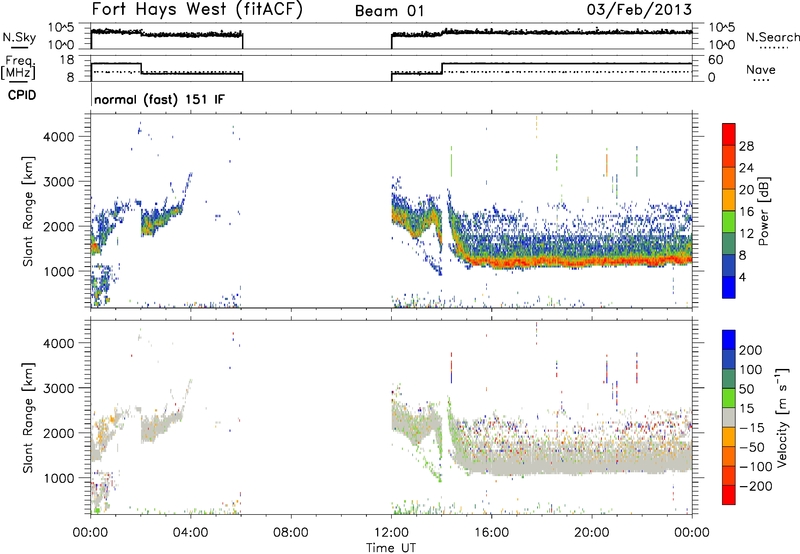Click the 1000 tick on velocity panel axis

point(59,478)
